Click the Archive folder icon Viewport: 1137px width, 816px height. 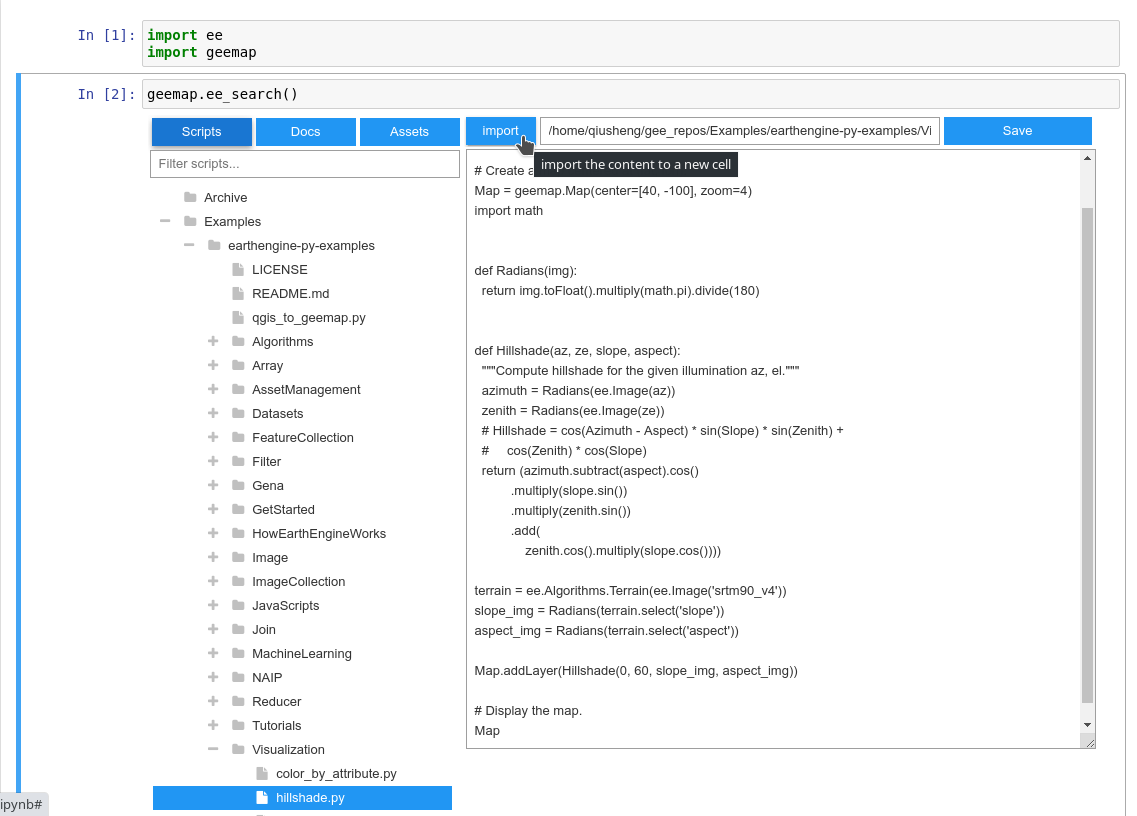(190, 198)
